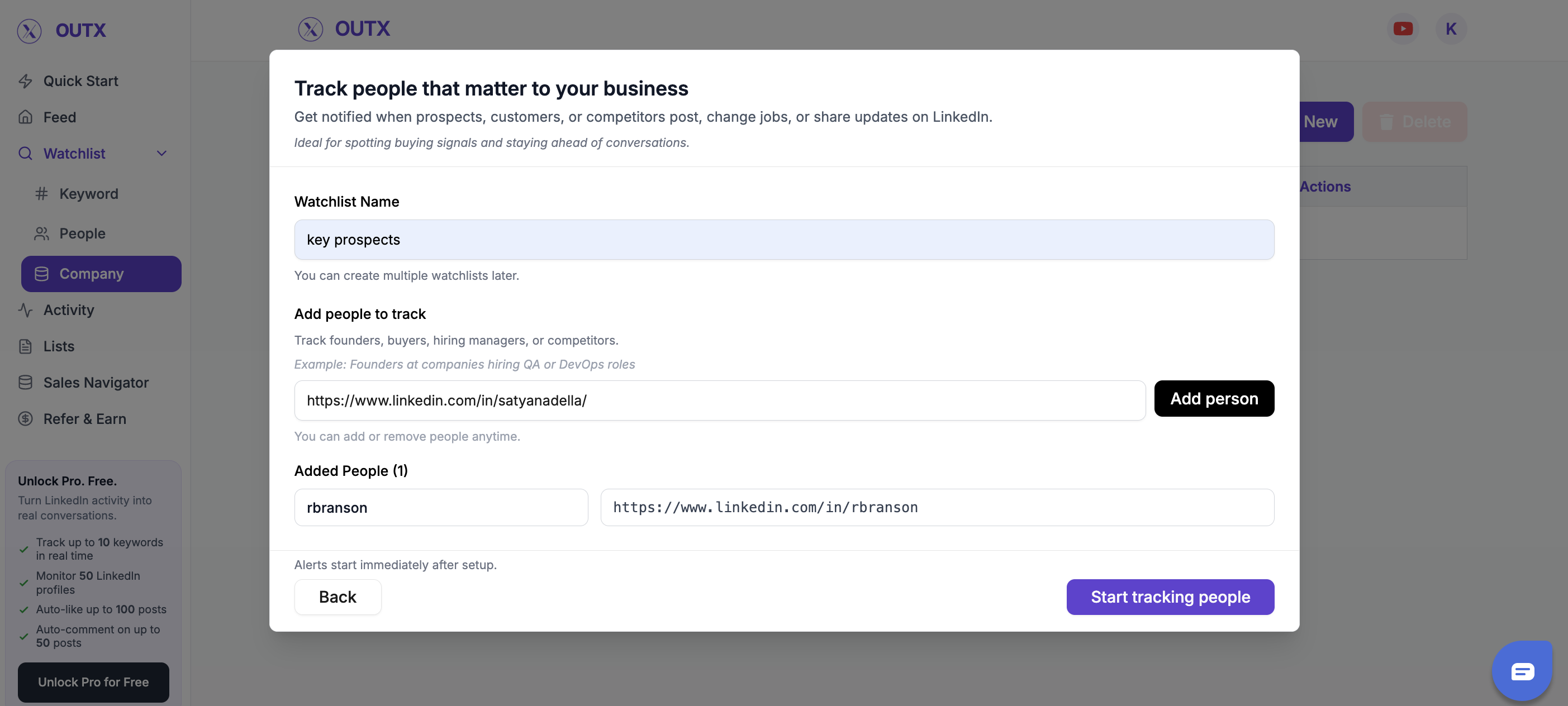Image resolution: width=1568 pixels, height=706 pixels.
Task: Click the LinkedIn profile URL field
Action: 720,400
